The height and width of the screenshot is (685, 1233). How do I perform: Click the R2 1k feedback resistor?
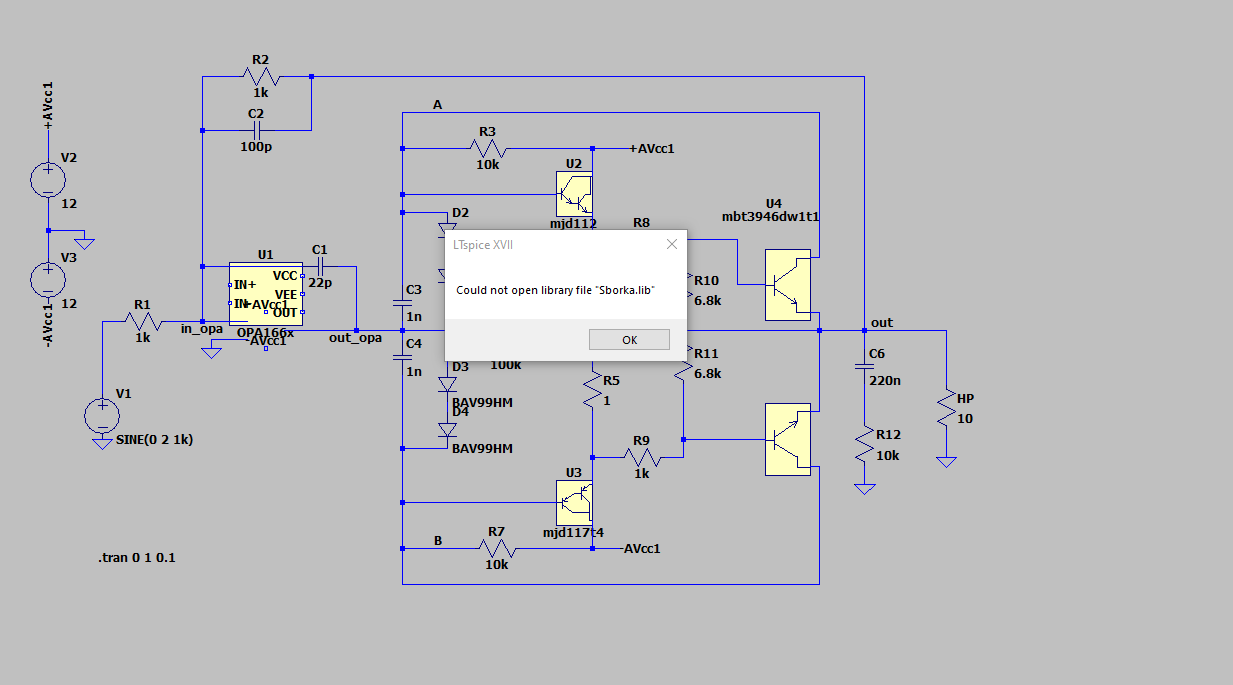pos(260,76)
